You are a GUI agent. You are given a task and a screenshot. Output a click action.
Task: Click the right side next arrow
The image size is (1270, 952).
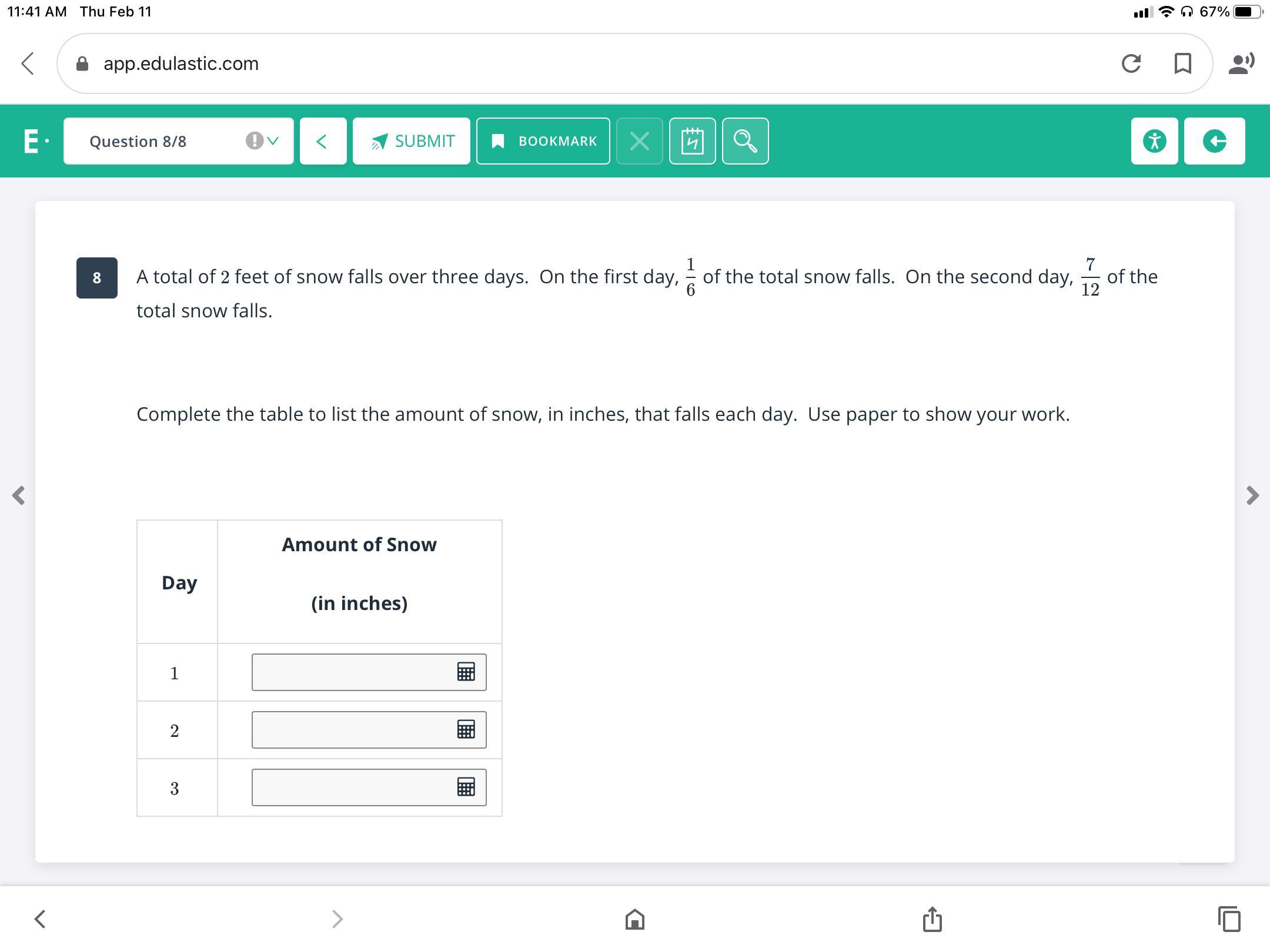point(1252,495)
